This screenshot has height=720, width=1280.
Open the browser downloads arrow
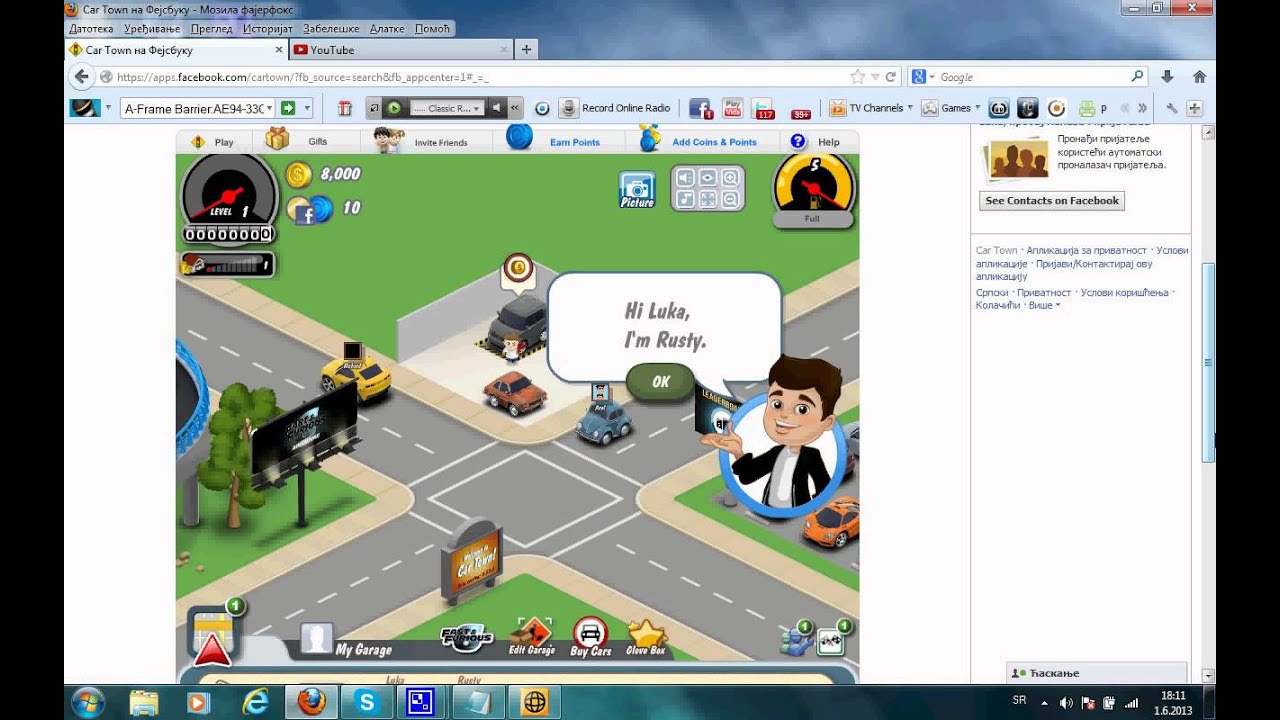coord(1167,77)
